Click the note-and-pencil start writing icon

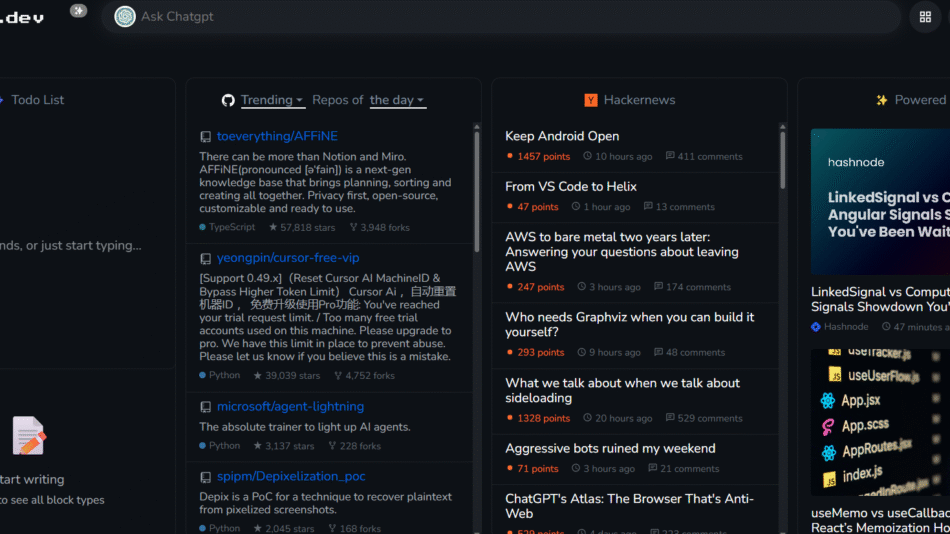click(29, 436)
